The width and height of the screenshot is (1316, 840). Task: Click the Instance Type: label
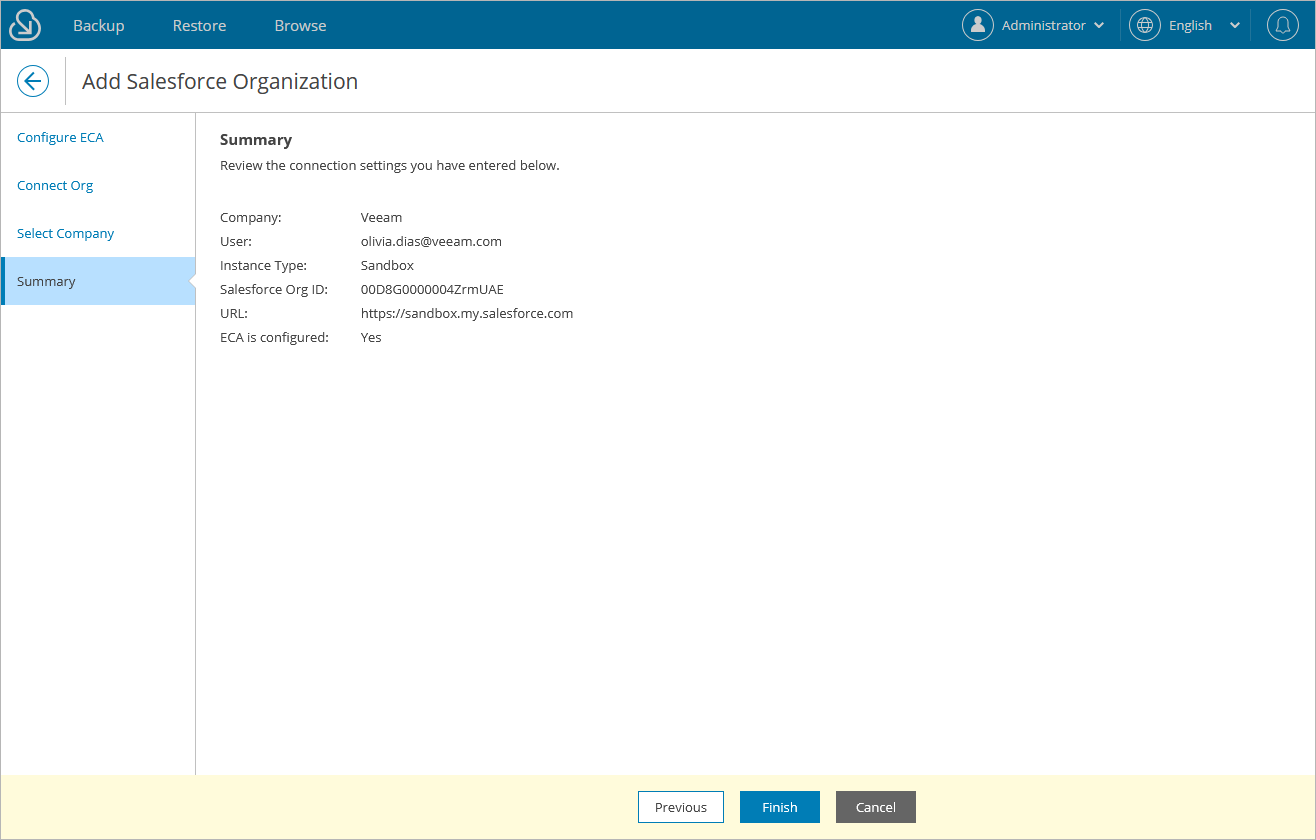(263, 265)
